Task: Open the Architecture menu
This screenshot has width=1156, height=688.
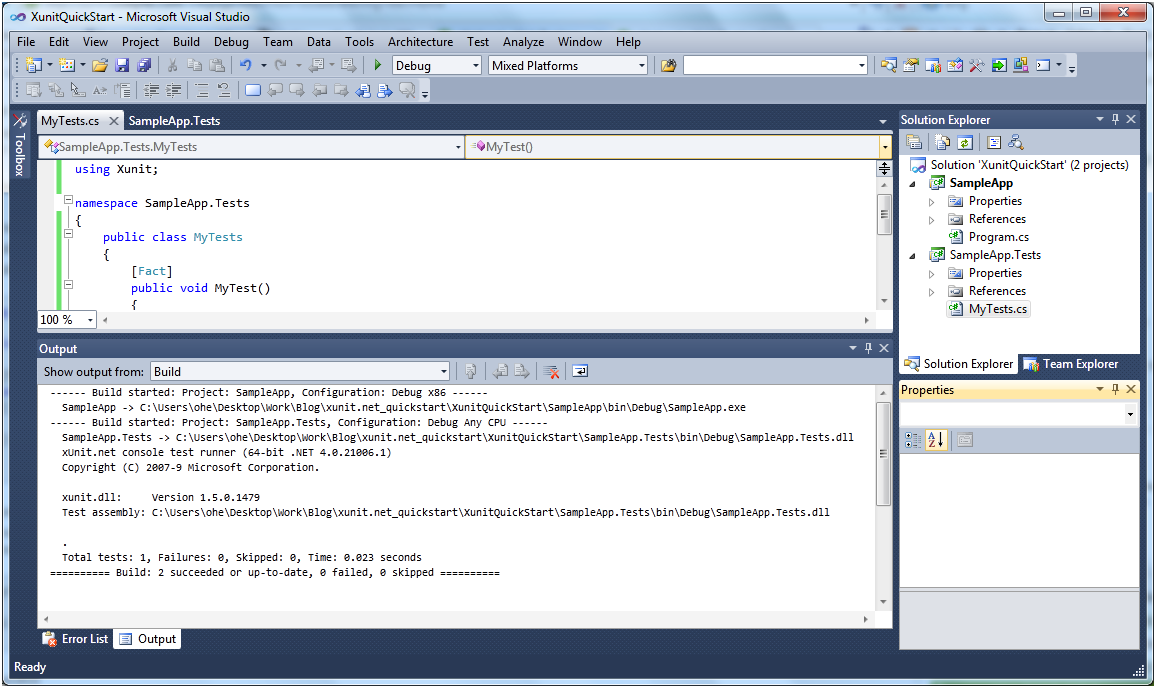Action: (x=420, y=42)
